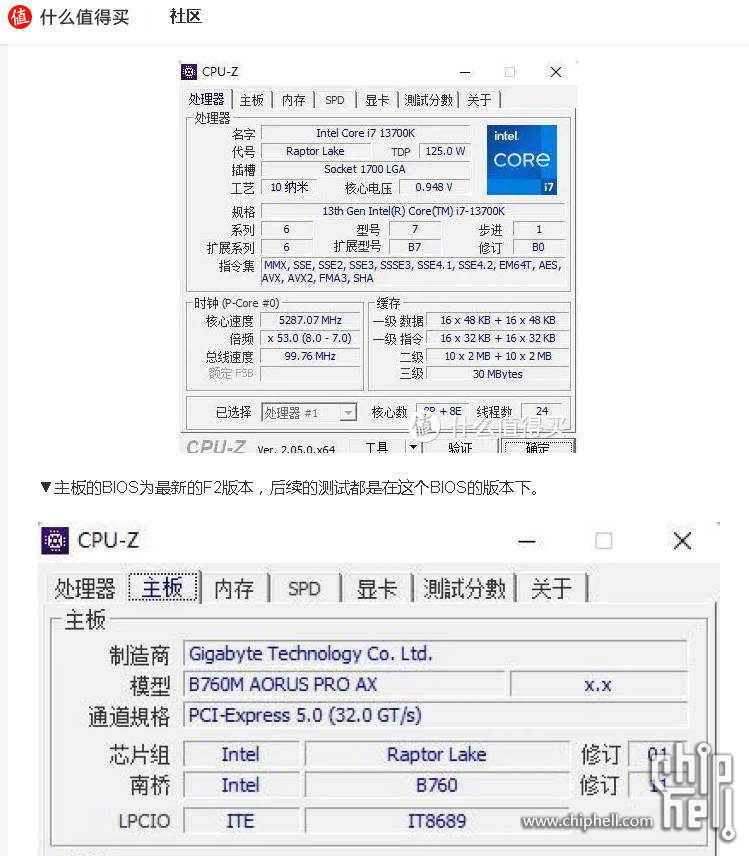
Task: Minimize the lower CPU-Z window
Action: point(527,542)
